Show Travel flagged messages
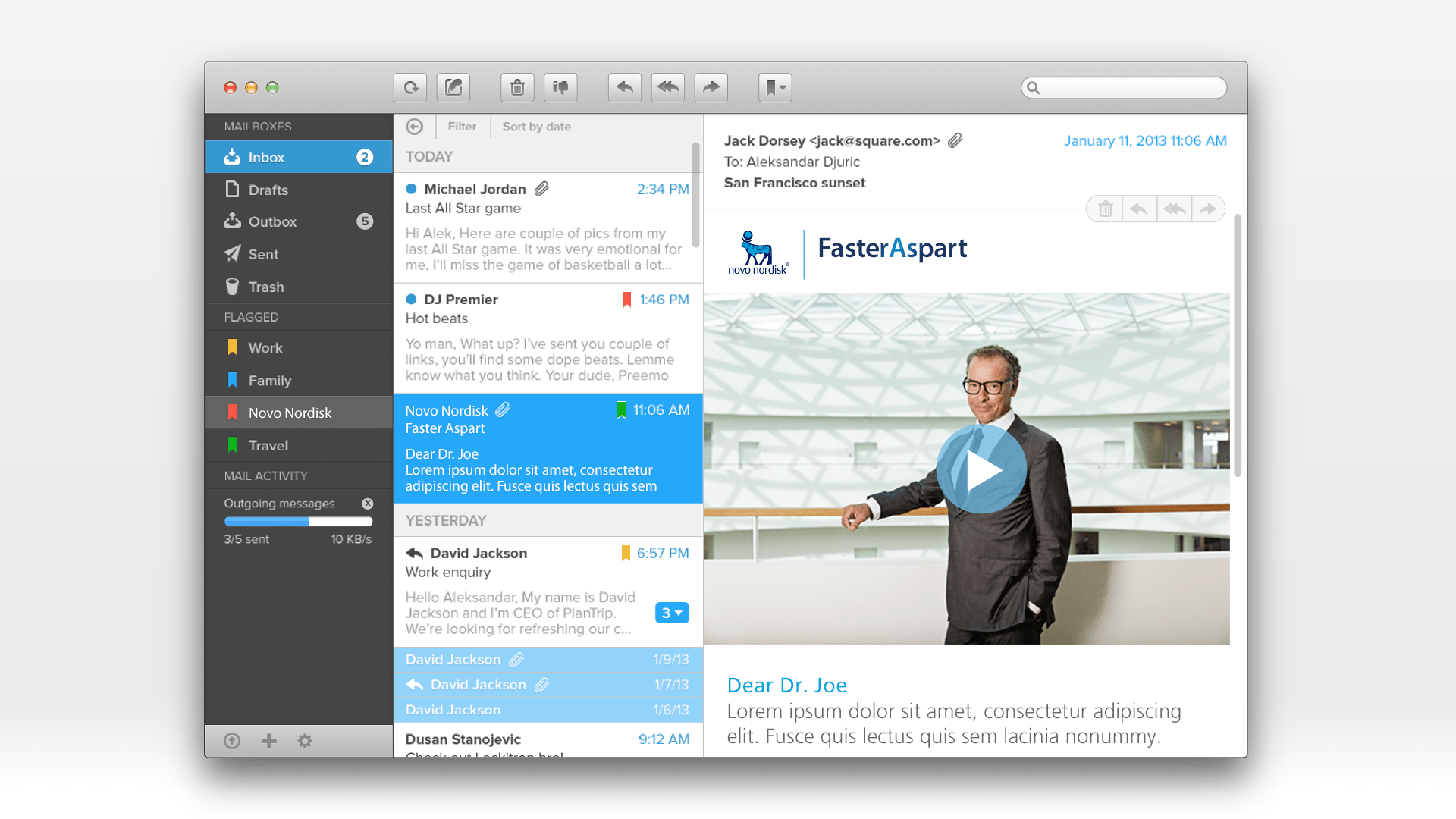Image resolution: width=1456 pixels, height=819 pixels. [x=299, y=445]
